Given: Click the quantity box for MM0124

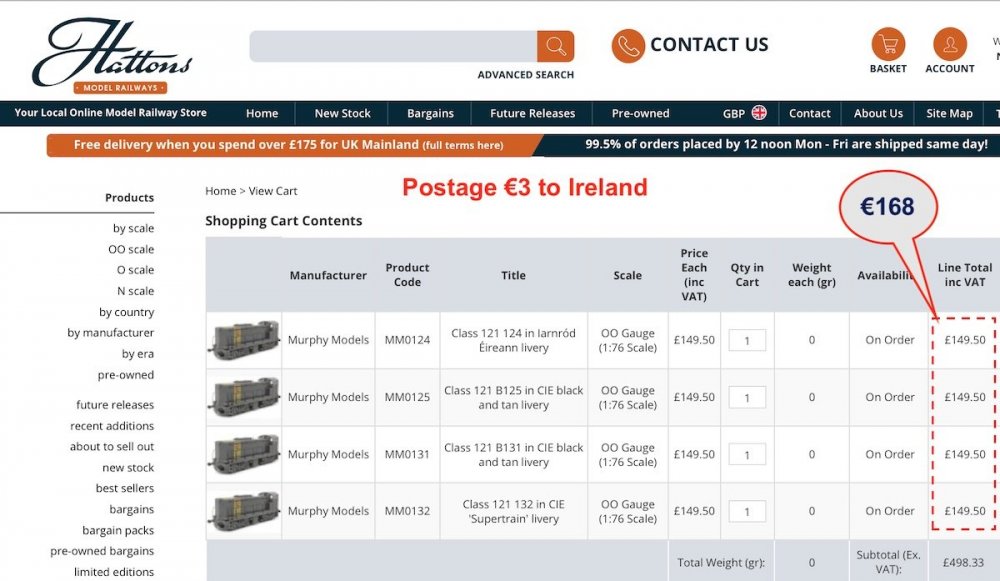Looking at the screenshot, I should 747,340.
